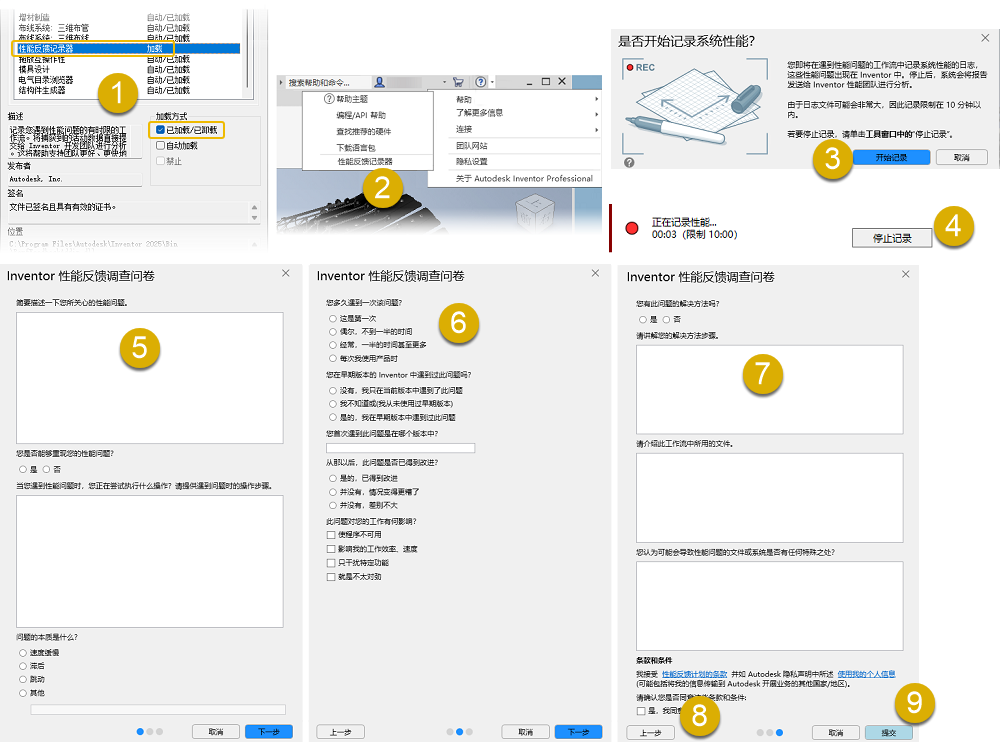This screenshot has height=742, width=1000.
Task: Click the help question mark icon in title bar
Action: [x=481, y=82]
